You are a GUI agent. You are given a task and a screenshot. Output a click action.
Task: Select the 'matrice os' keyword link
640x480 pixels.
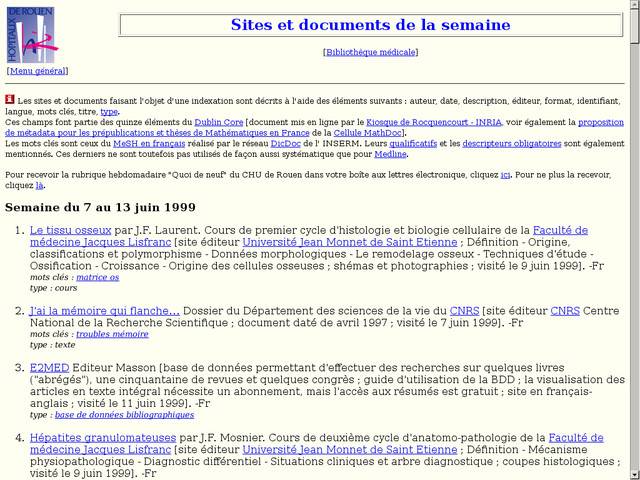pyautogui.click(x=98, y=277)
